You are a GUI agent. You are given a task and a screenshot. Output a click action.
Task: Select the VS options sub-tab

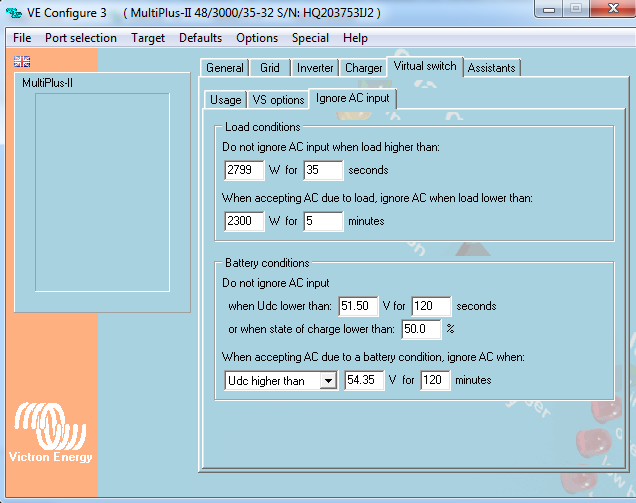pos(278,100)
